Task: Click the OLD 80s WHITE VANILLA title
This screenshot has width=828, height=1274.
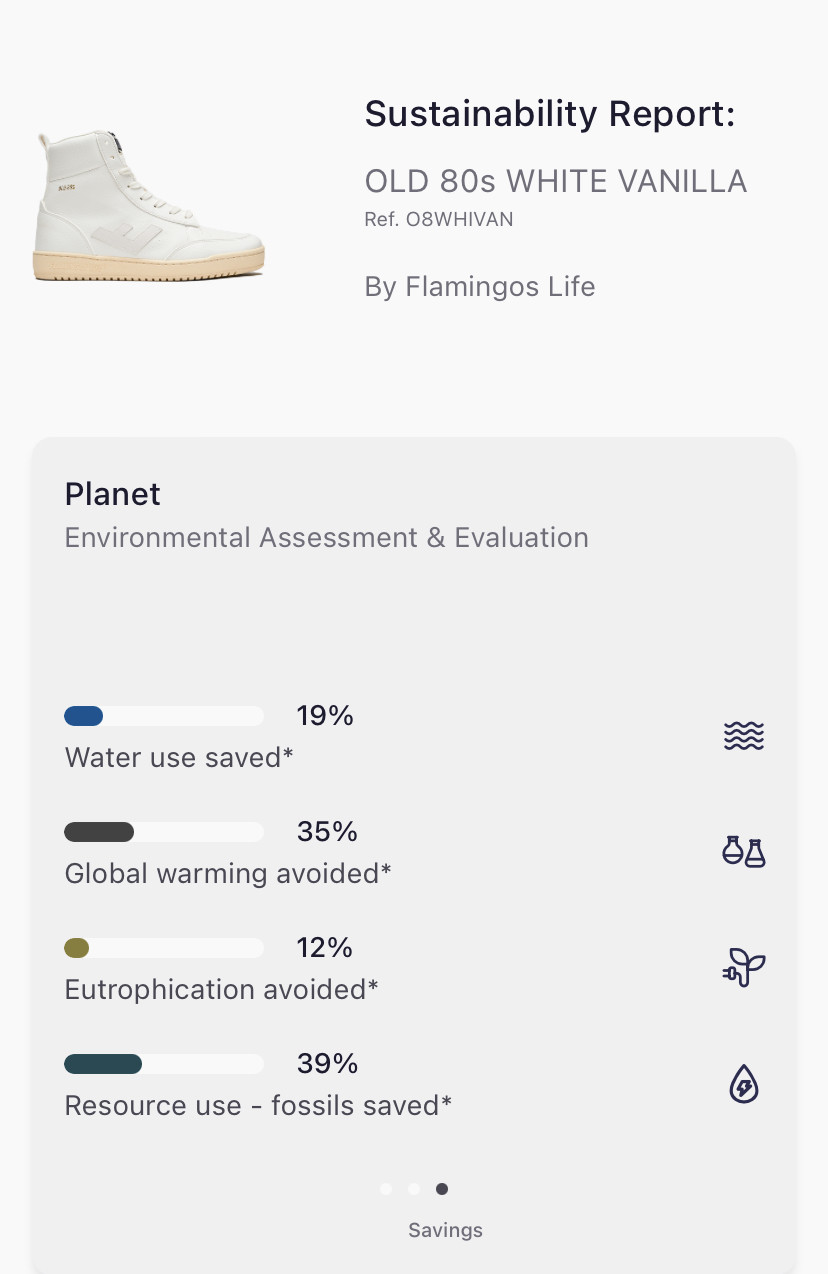Action: click(555, 181)
